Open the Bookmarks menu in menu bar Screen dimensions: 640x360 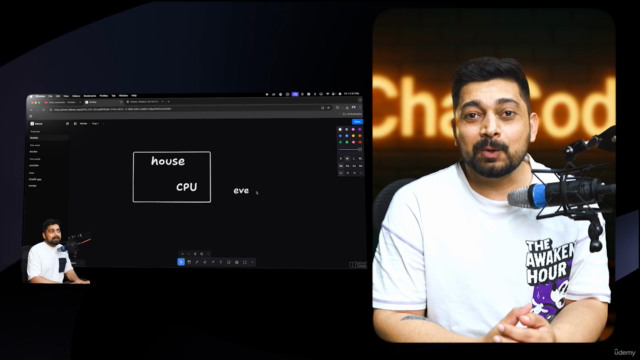coord(90,96)
